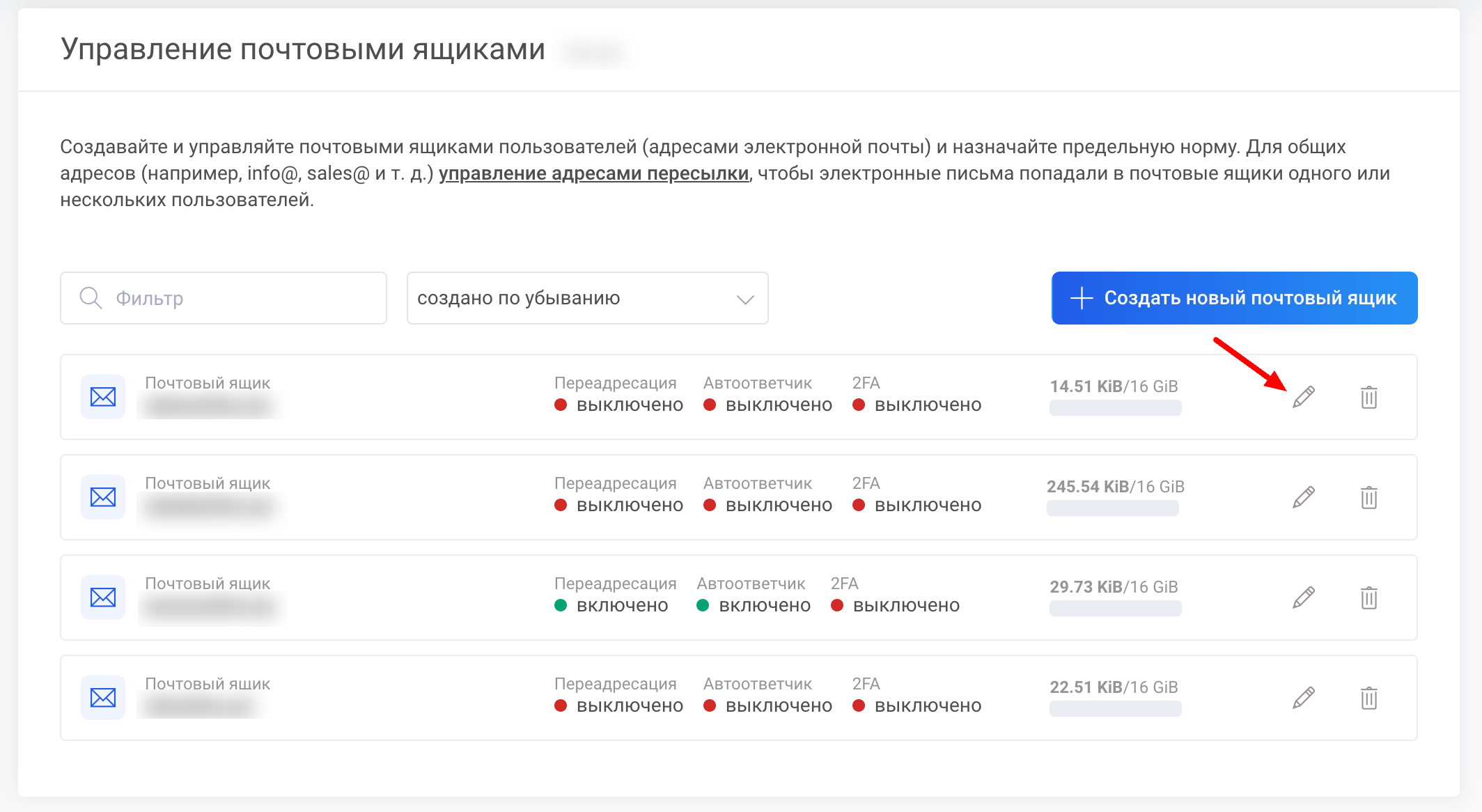Image resolution: width=1482 pixels, height=812 pixels.
Task: Edit the mailbox using 245.54 KiB
Action: click(x=1303, y=497)
